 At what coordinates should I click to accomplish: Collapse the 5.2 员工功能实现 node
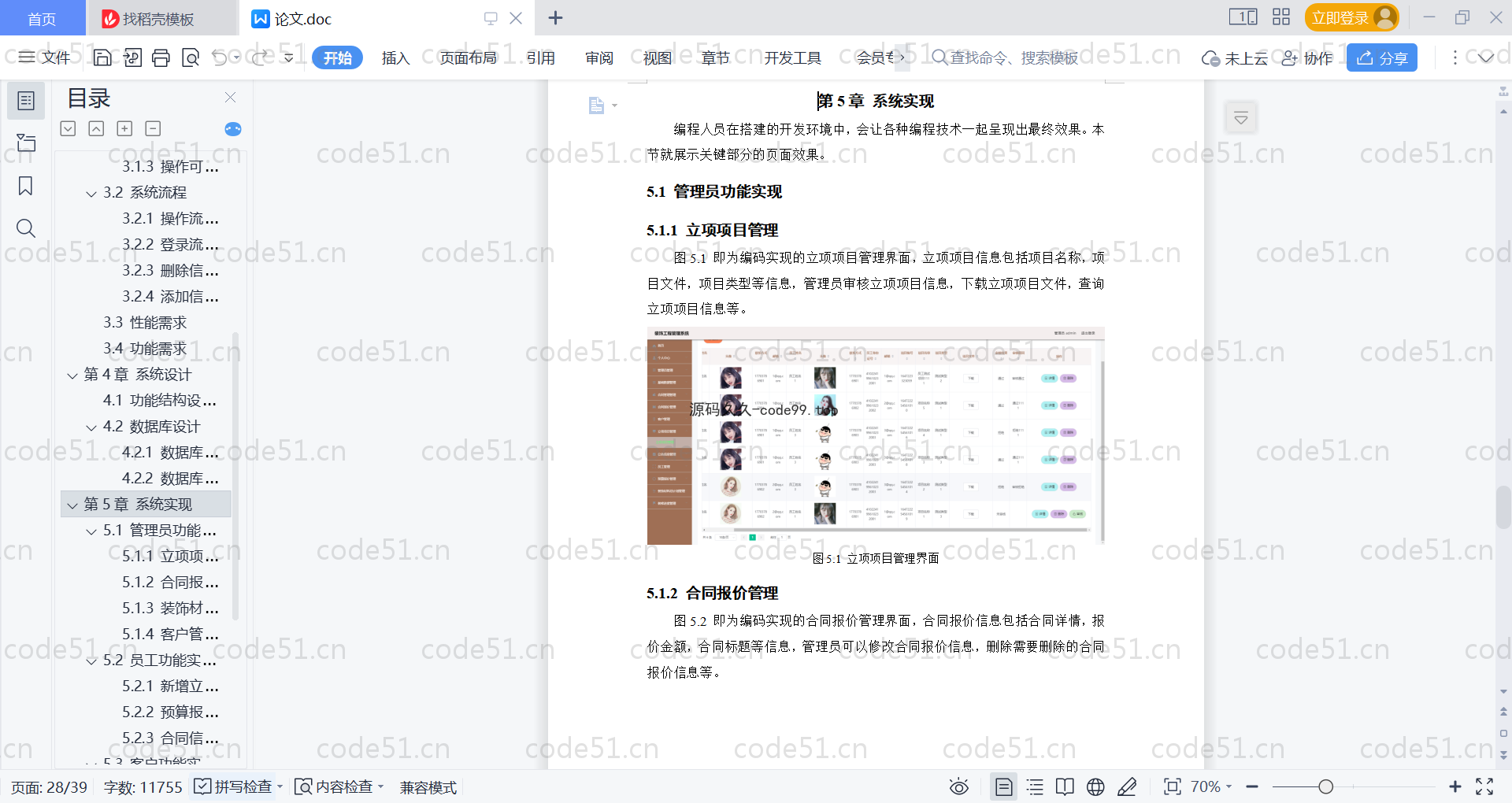91,661
